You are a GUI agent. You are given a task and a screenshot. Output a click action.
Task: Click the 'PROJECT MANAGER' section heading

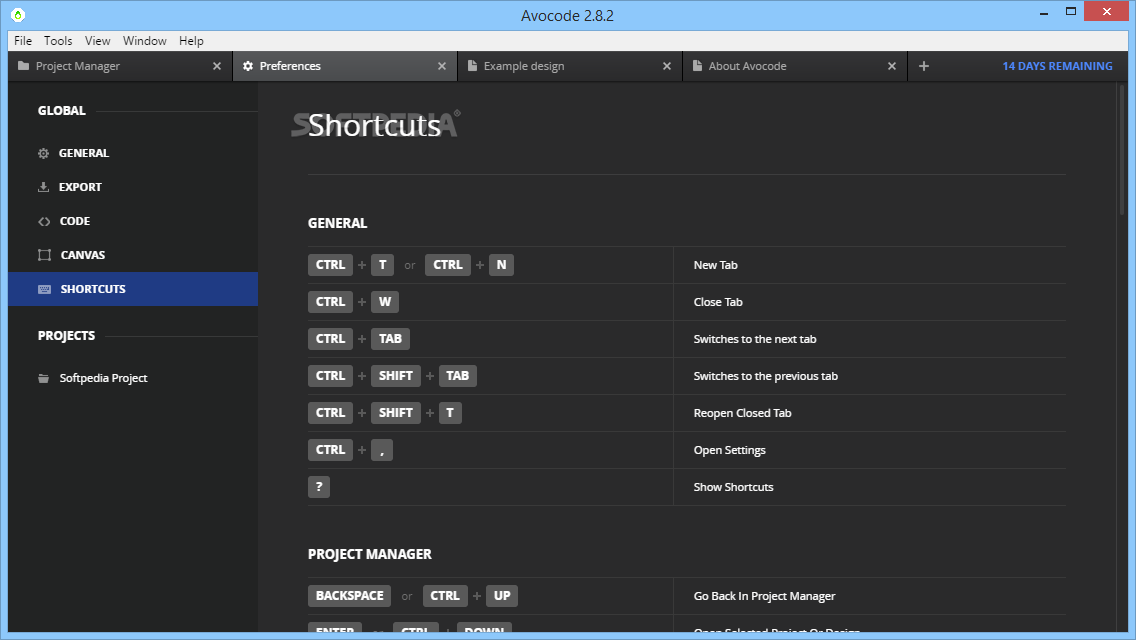[369, 554]
